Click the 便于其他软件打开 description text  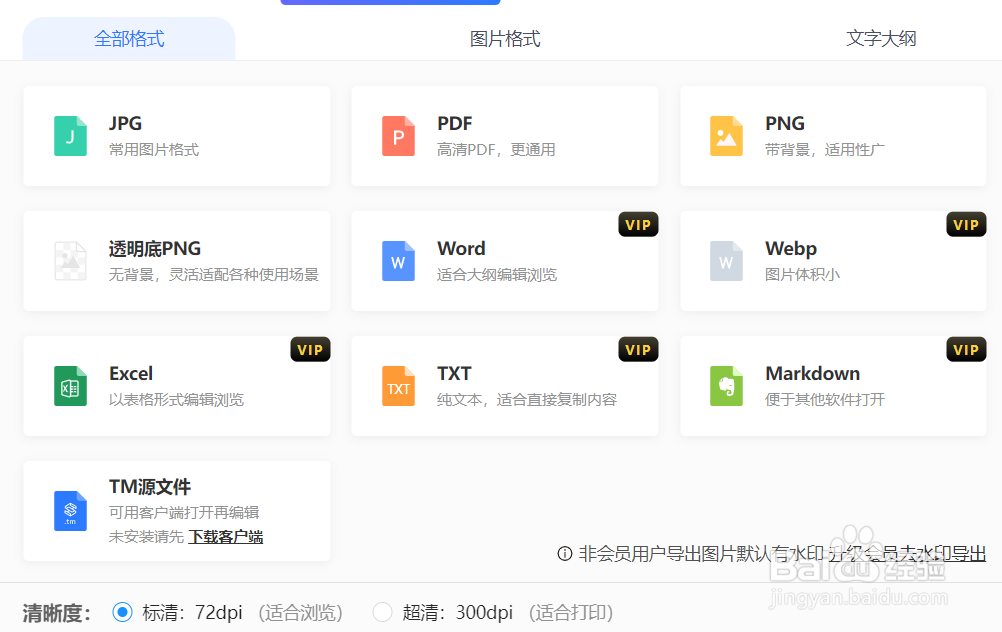825,400
